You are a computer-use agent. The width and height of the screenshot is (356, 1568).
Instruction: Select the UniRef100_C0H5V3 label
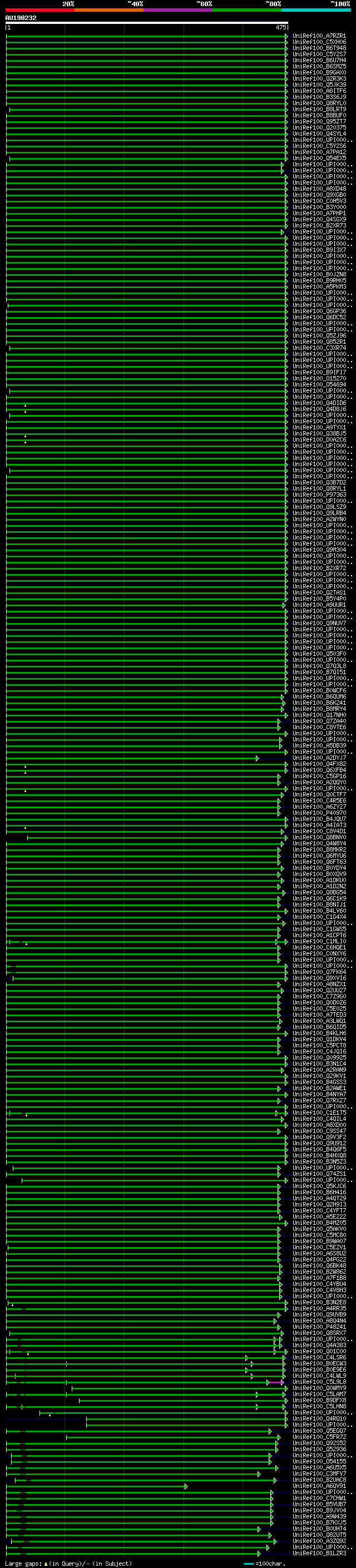click(319, 201)
